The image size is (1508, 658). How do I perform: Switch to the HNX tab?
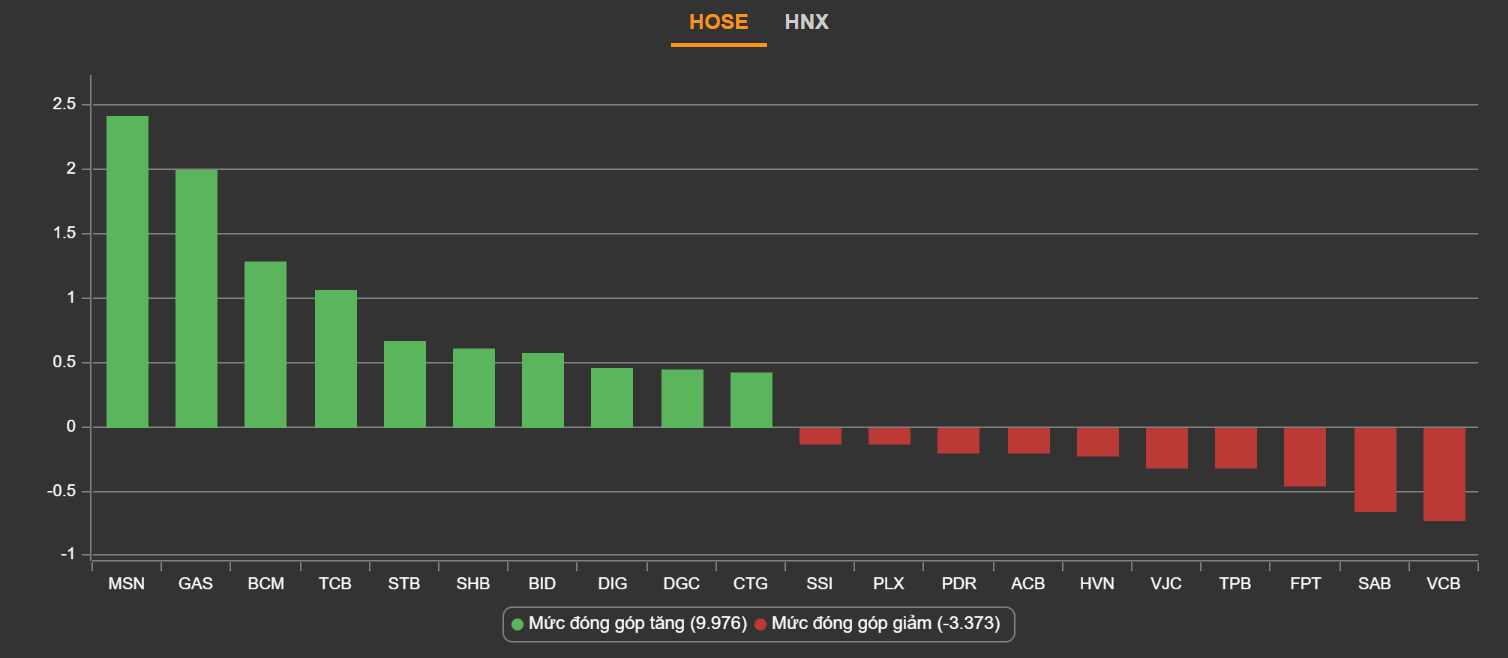click(806, 22)
